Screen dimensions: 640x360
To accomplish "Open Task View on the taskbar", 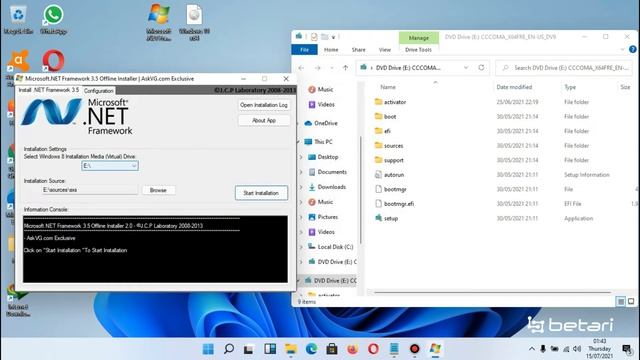I will [x=249, y=349].
